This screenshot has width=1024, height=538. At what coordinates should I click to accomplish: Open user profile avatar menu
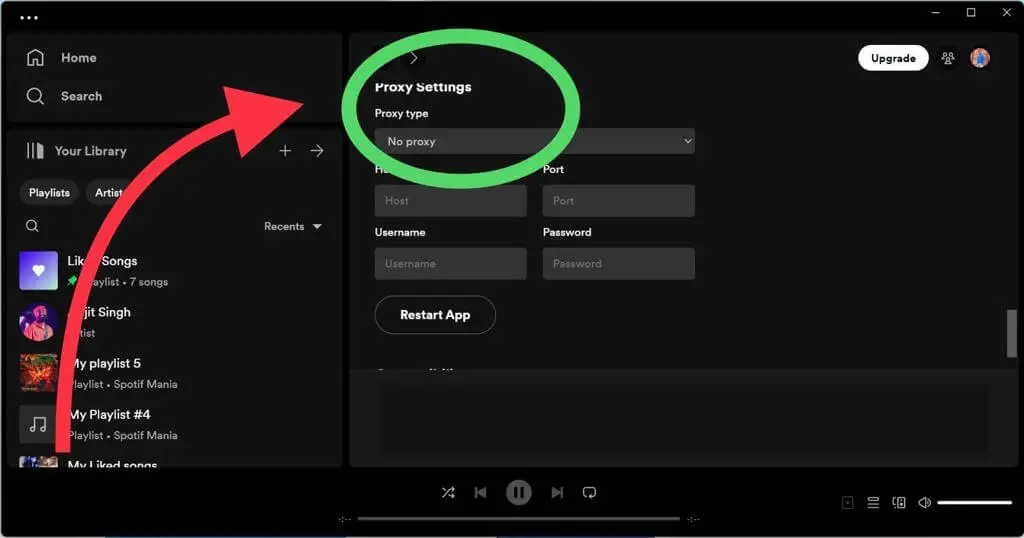point(980,58)
